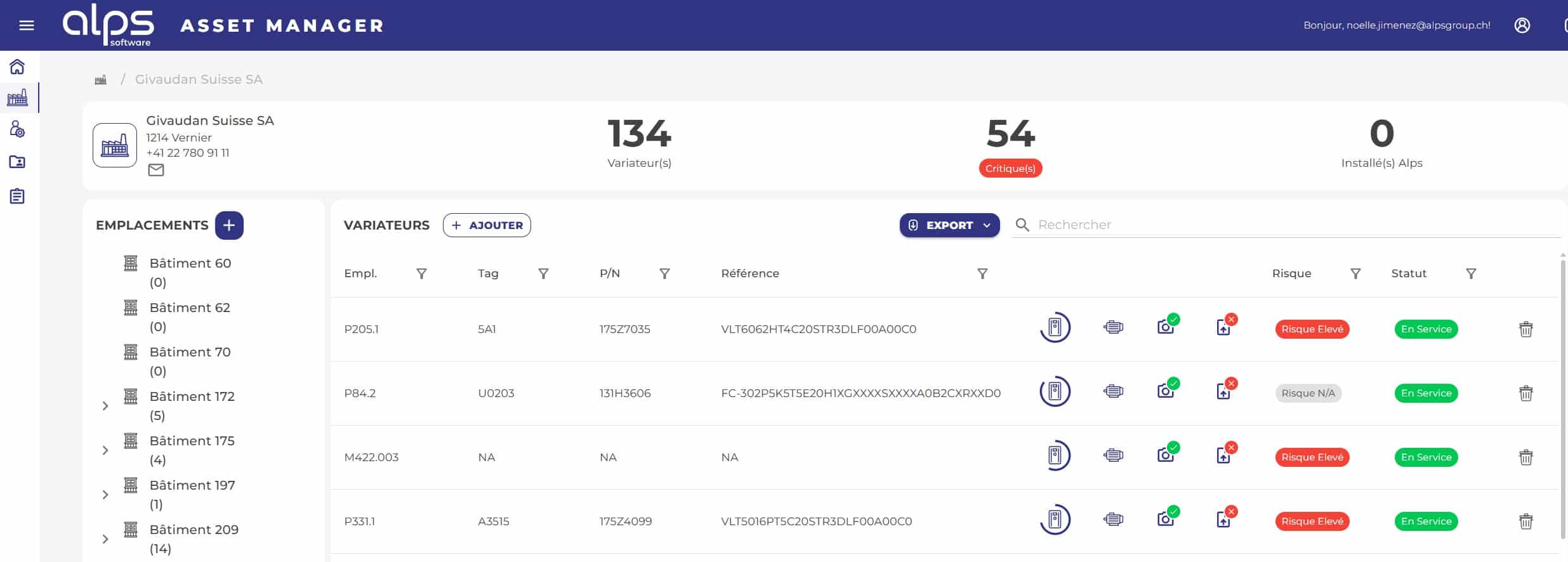This screenshot has width=1568, height=562.
Task: Go to Home in the sidebar
Action: tap(17, 67)
